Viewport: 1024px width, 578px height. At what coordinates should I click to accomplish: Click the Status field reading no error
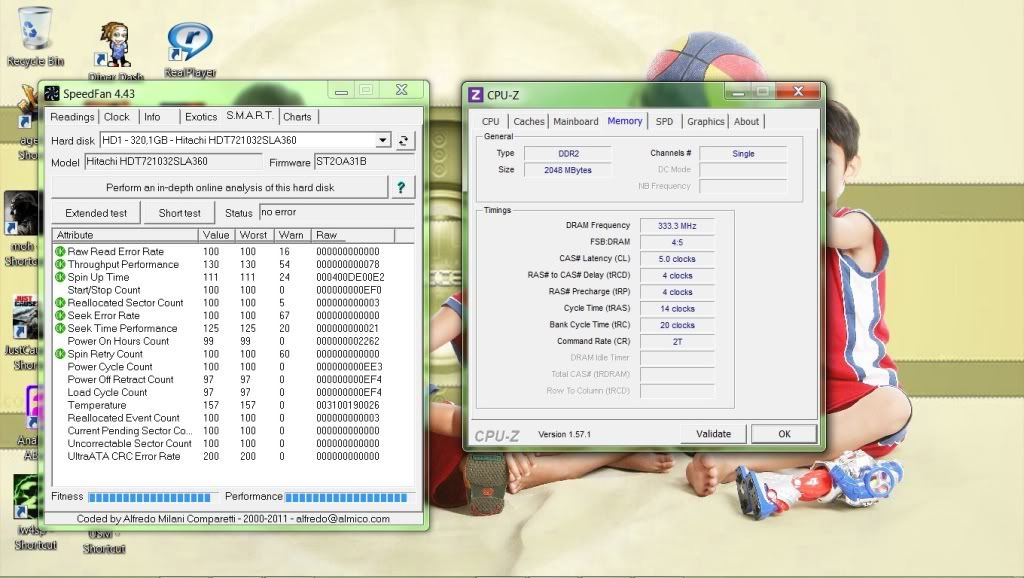coord(336,212)
